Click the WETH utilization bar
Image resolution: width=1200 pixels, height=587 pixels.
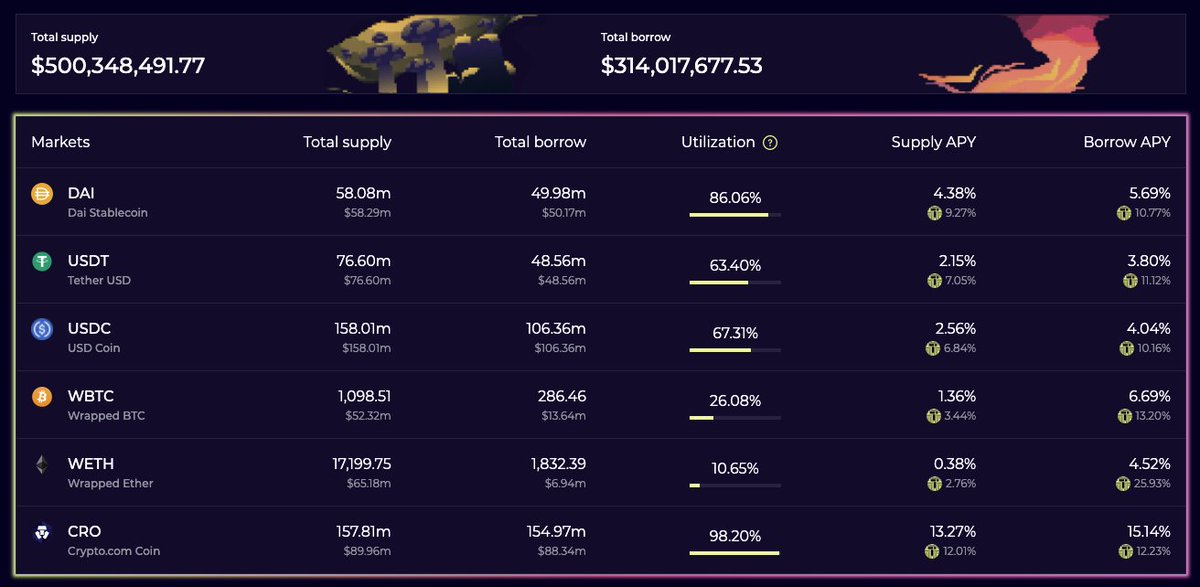pos(735,485)
